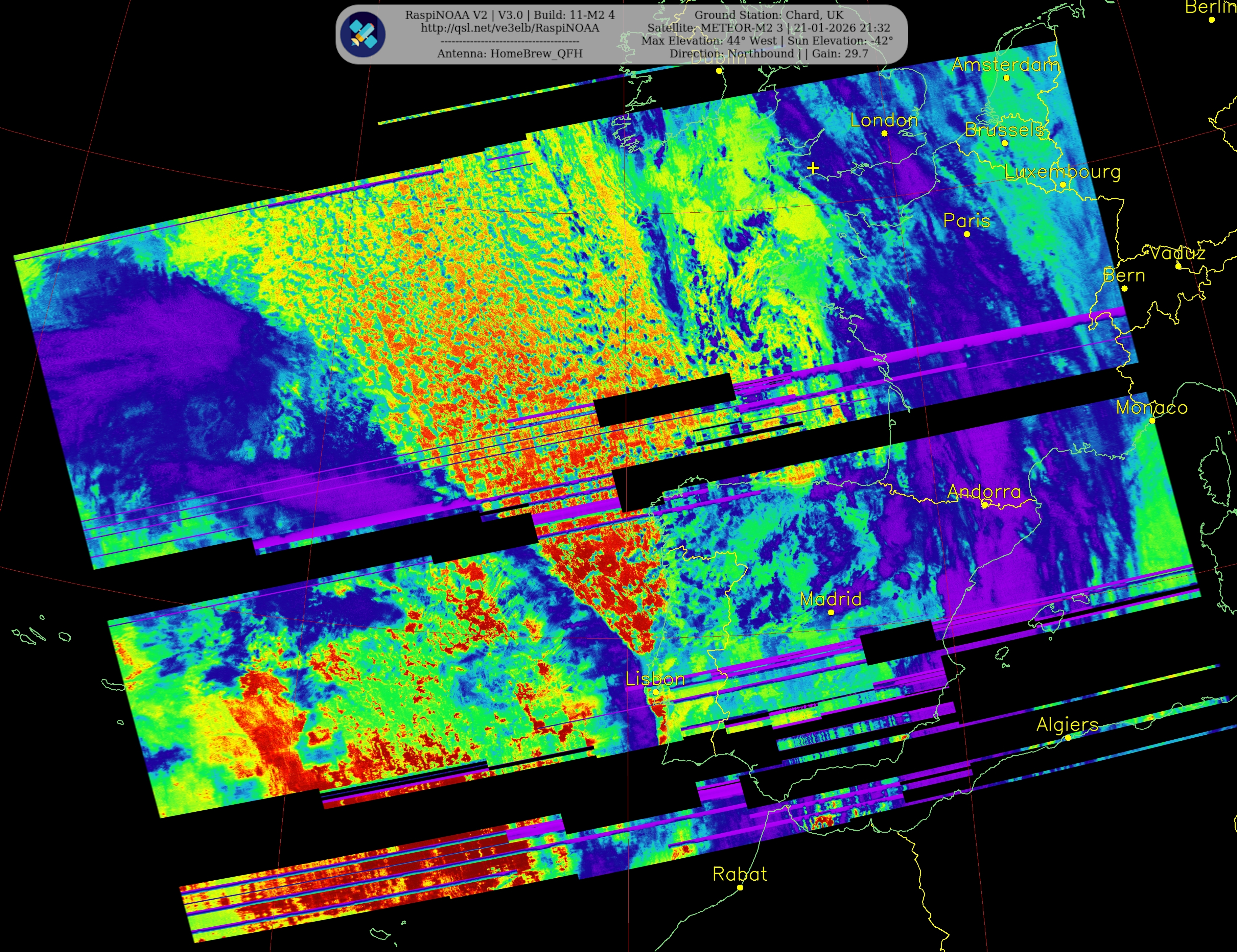
Task: Click the Bern city marker dot
Action: 1124,289
